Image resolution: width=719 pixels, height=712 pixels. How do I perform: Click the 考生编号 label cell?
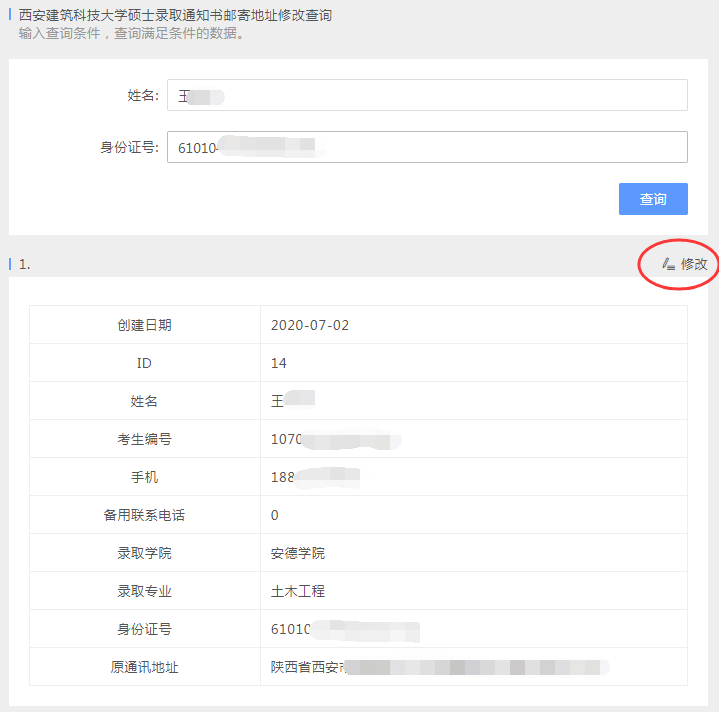(x=145, y=439)
